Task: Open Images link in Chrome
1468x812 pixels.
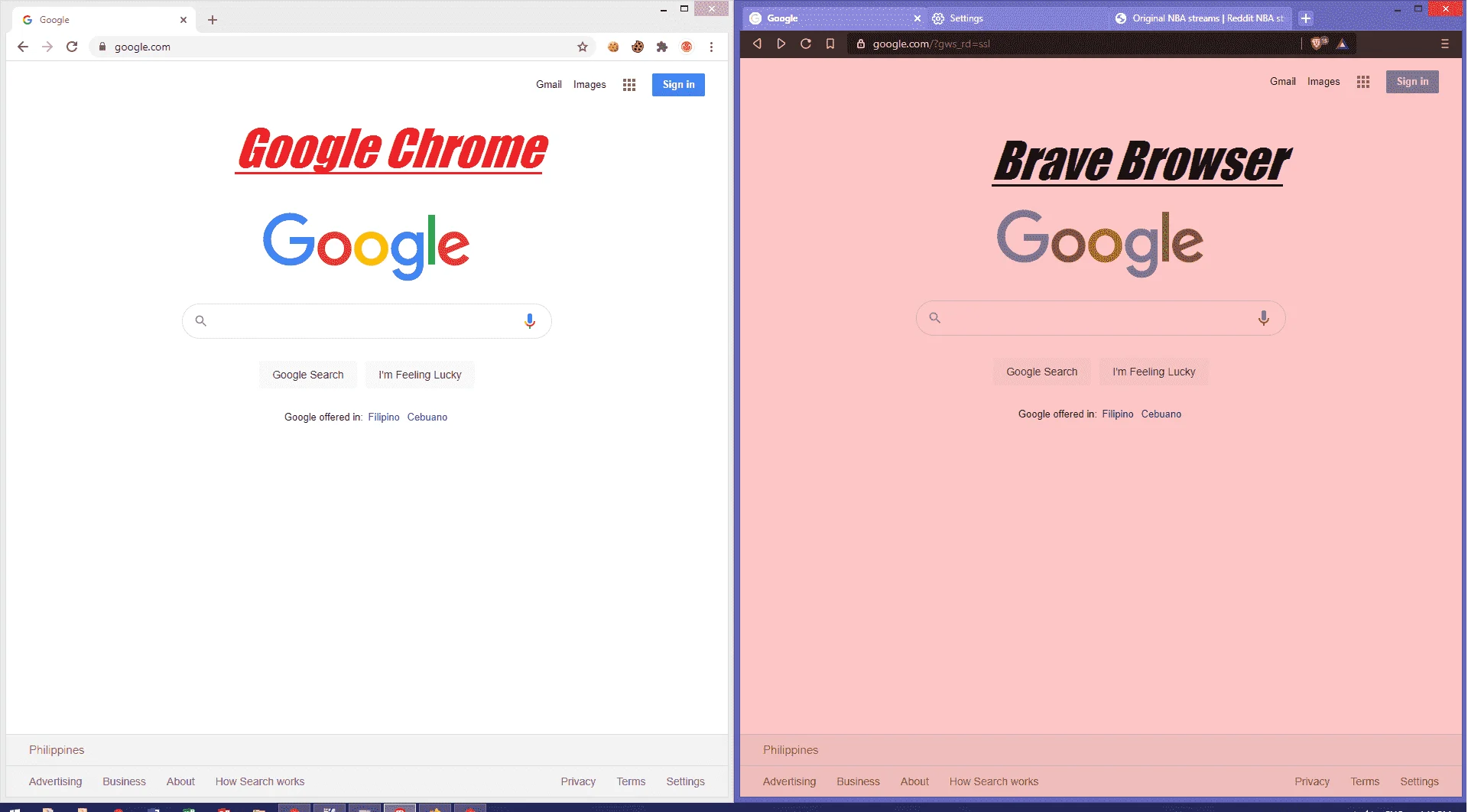Action: tap(589, 85)
